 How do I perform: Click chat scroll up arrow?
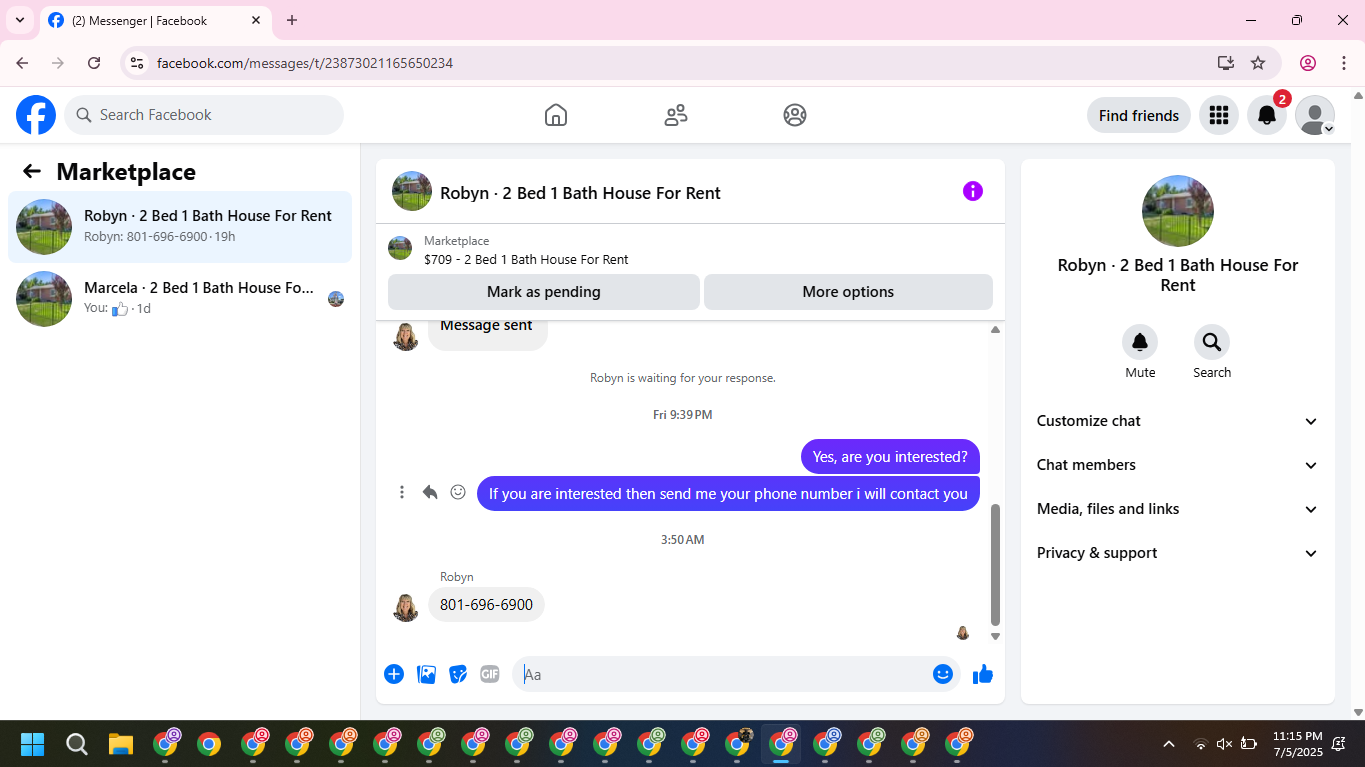pos(995,329)
